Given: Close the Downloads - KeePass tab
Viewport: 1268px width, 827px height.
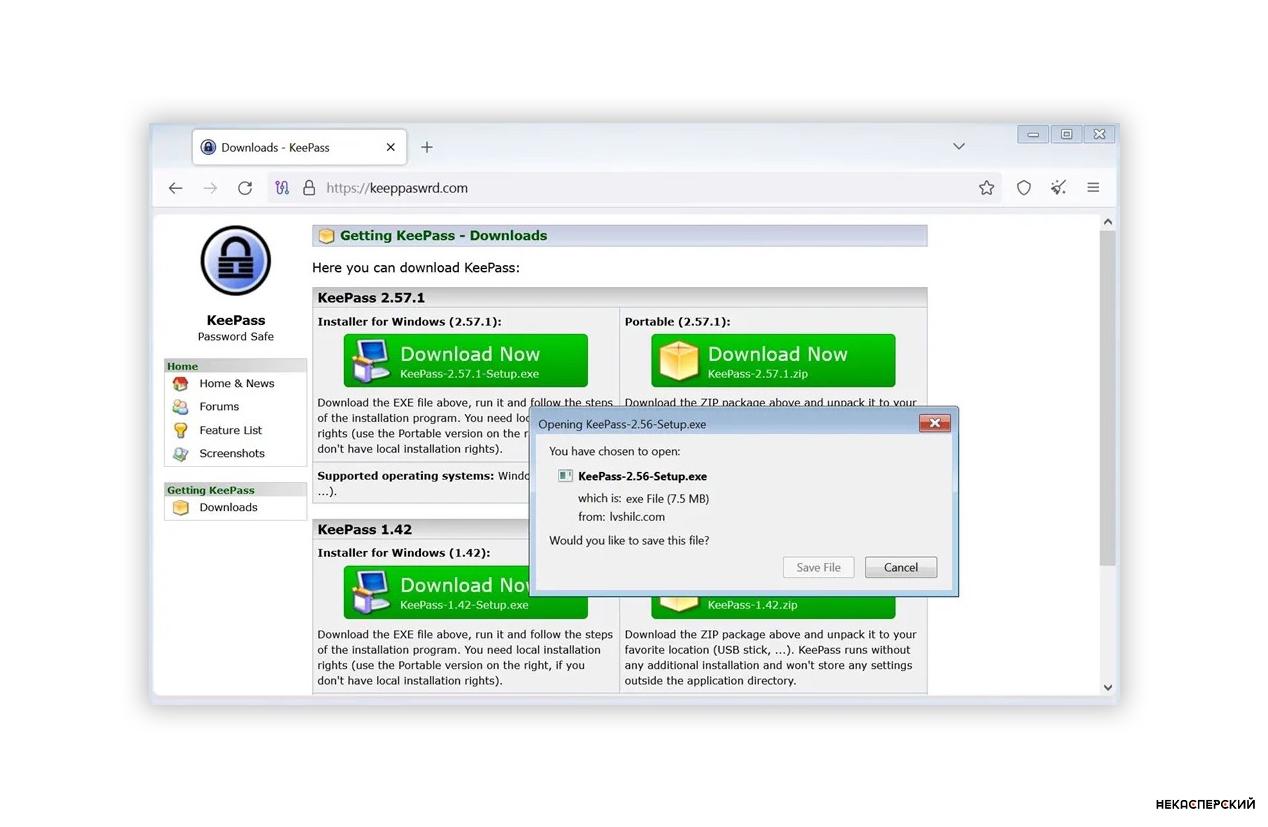Looking at the screenshot, I should pyautogui.click(x=391, y=147).
